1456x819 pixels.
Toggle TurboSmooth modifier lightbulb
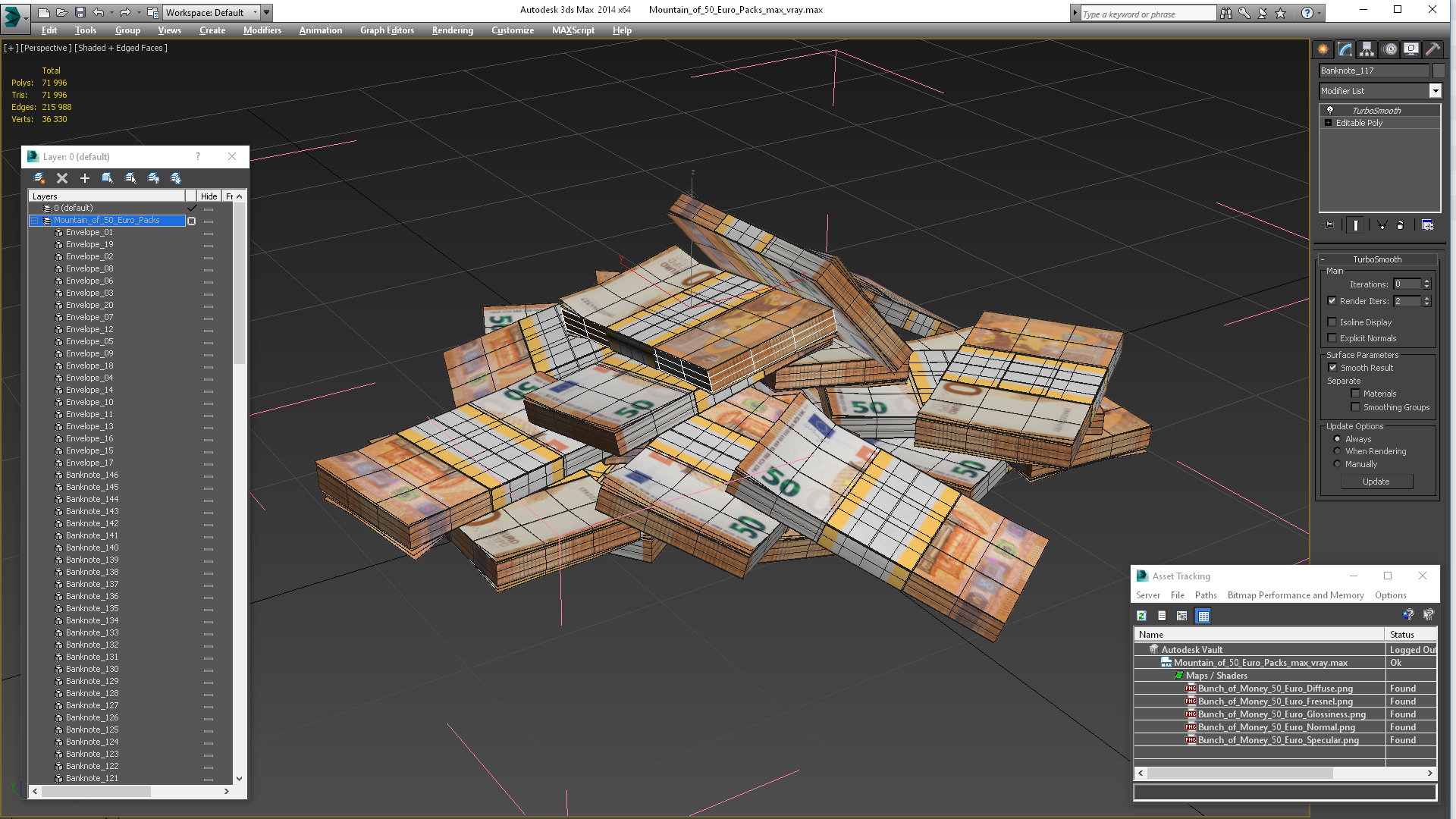tap(1329, 111)
